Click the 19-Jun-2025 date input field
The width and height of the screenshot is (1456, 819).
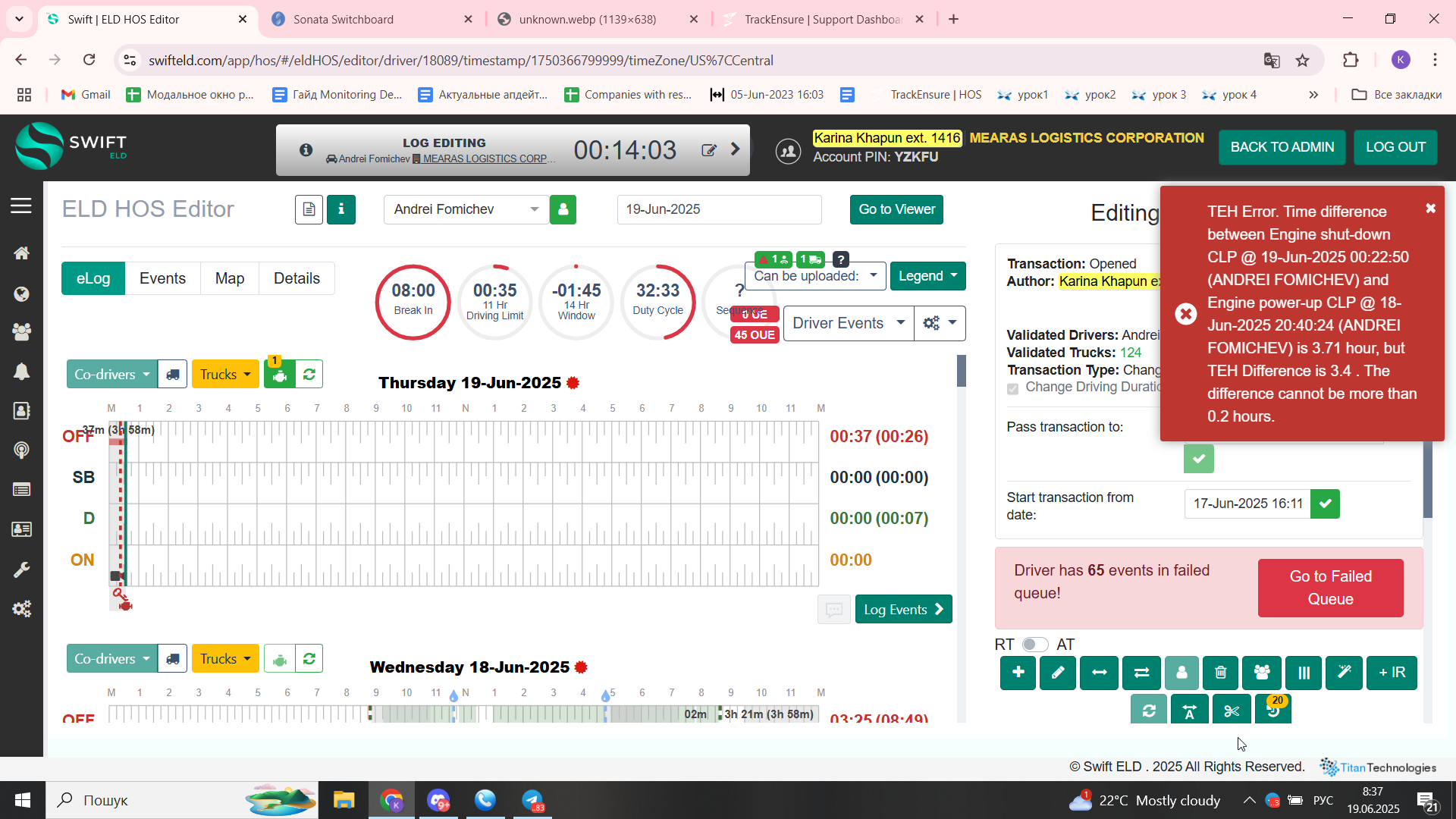[x=719, y=209]
